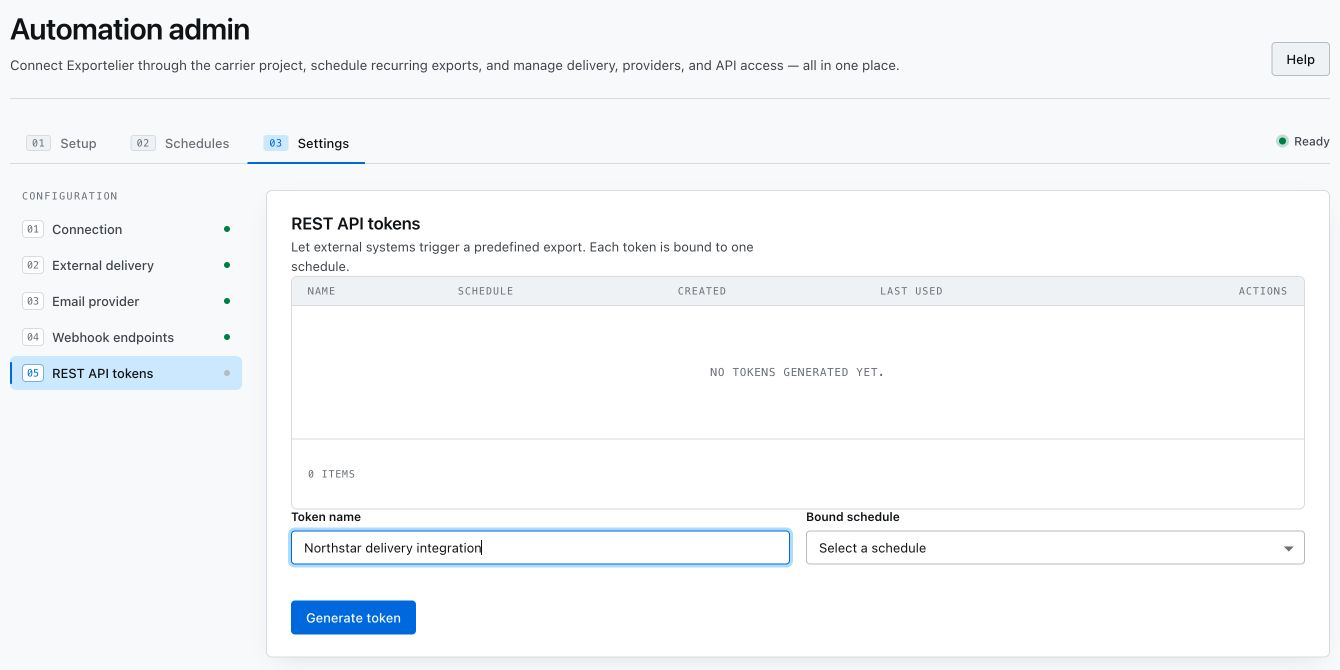
Task: Click the Token name label
Action: click(326, 517)
